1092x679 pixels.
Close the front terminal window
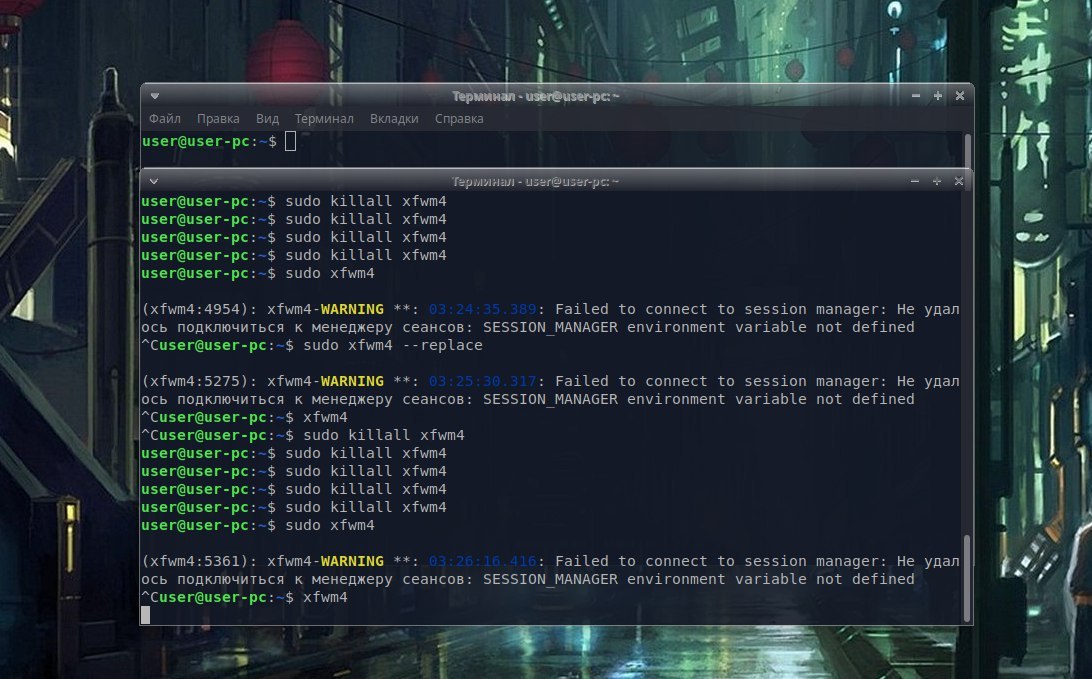tap(958, 181)
